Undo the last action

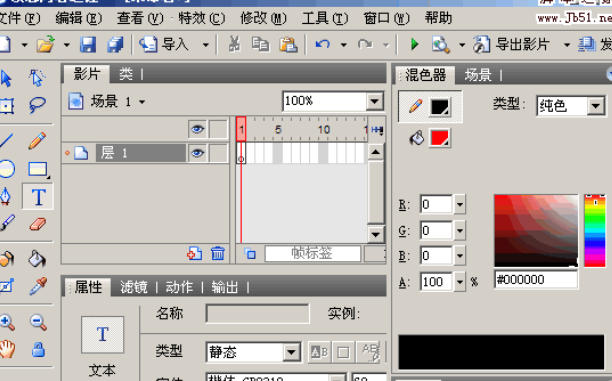click(x=322, y=45)
